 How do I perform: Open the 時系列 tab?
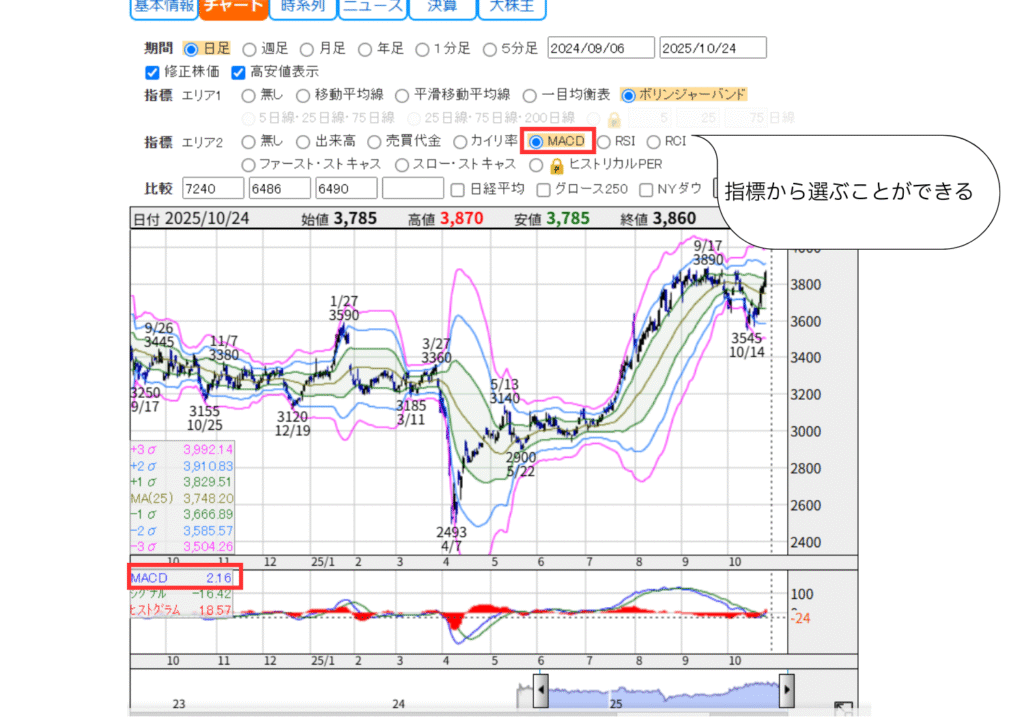(301, 8)
